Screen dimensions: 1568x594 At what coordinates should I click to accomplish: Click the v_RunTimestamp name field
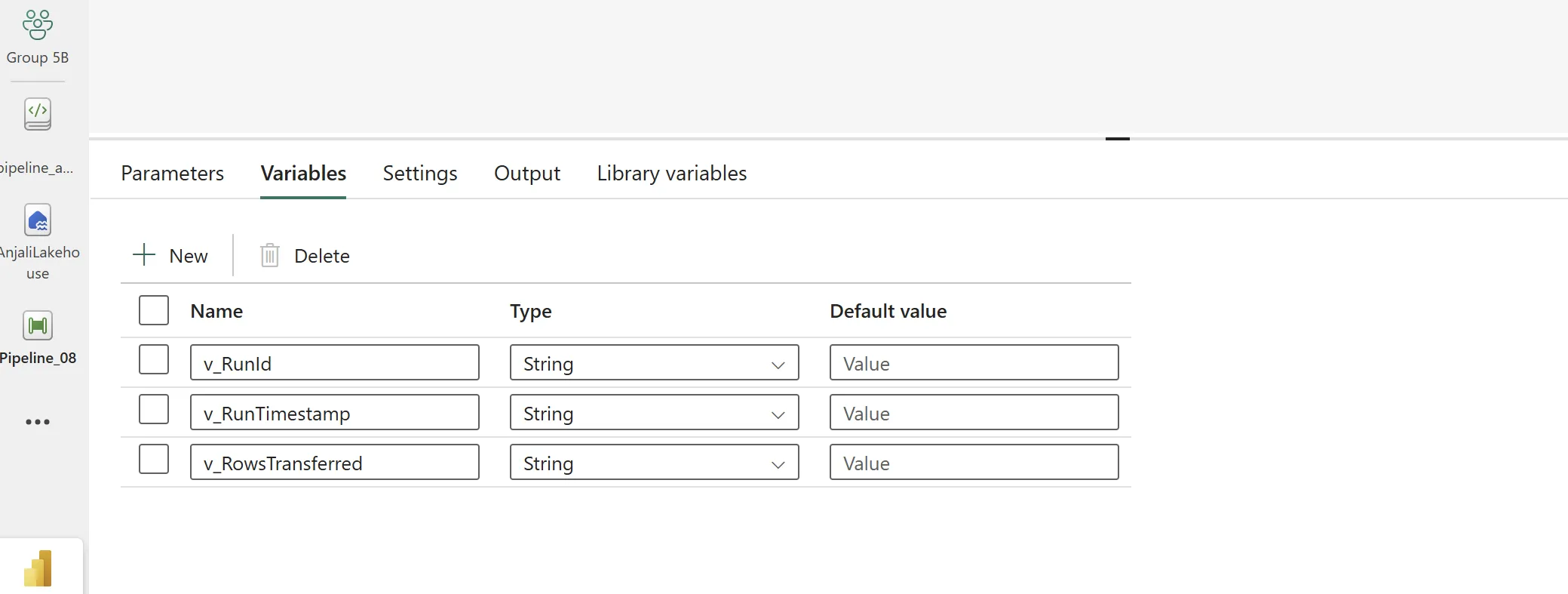point(335,412)
